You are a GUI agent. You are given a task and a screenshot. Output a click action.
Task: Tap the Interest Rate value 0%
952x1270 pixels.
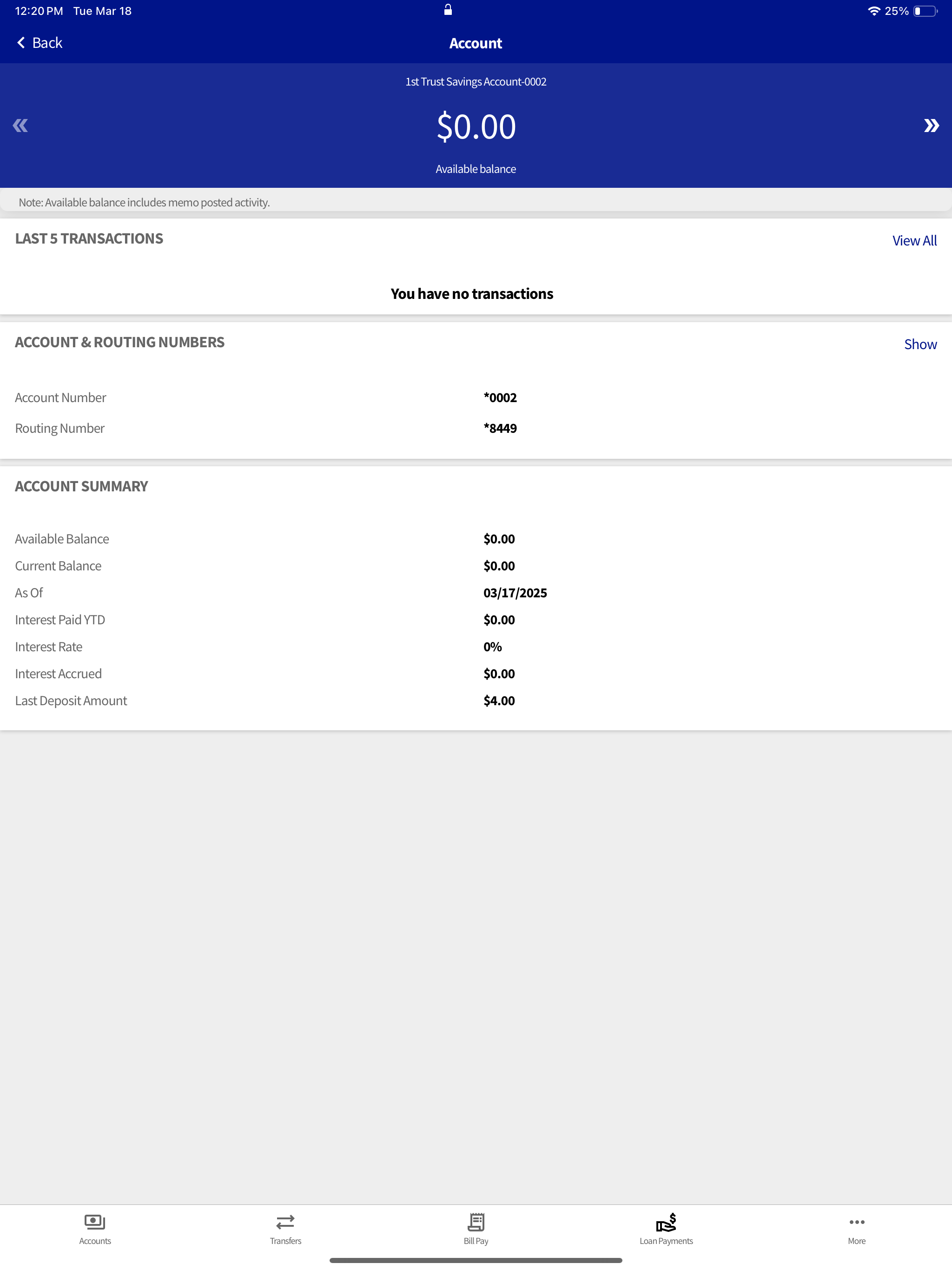493,647
